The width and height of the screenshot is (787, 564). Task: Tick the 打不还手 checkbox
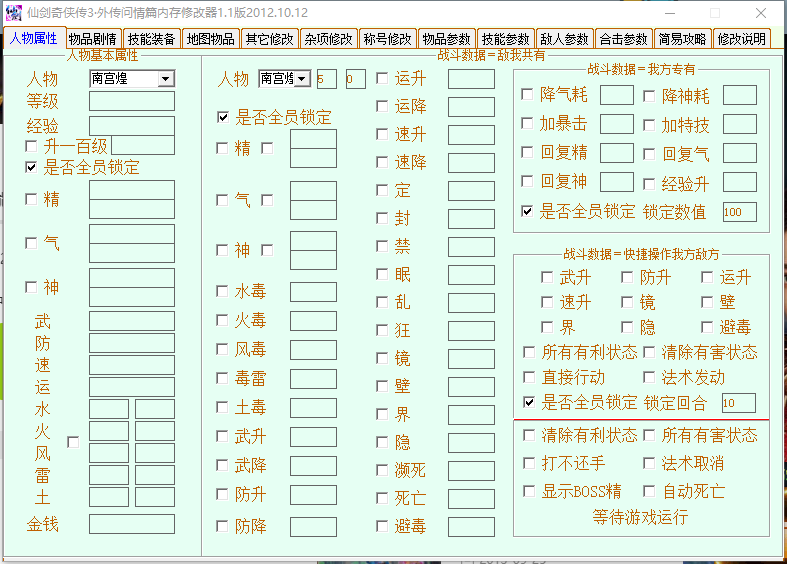click(x=529, y=463)
